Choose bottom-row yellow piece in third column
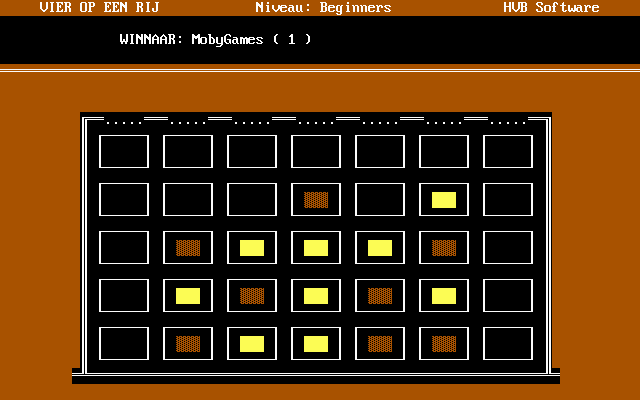 tap(252, 344)
